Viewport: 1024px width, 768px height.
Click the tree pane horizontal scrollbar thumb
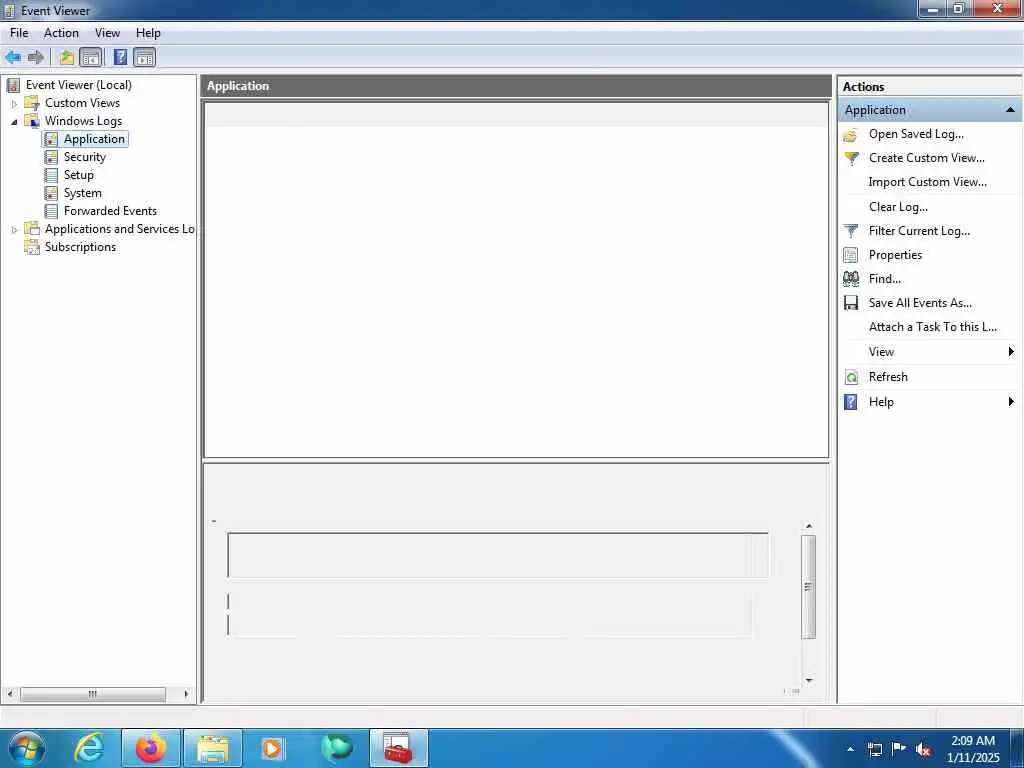pyautogui.click(x=93, y=694)
